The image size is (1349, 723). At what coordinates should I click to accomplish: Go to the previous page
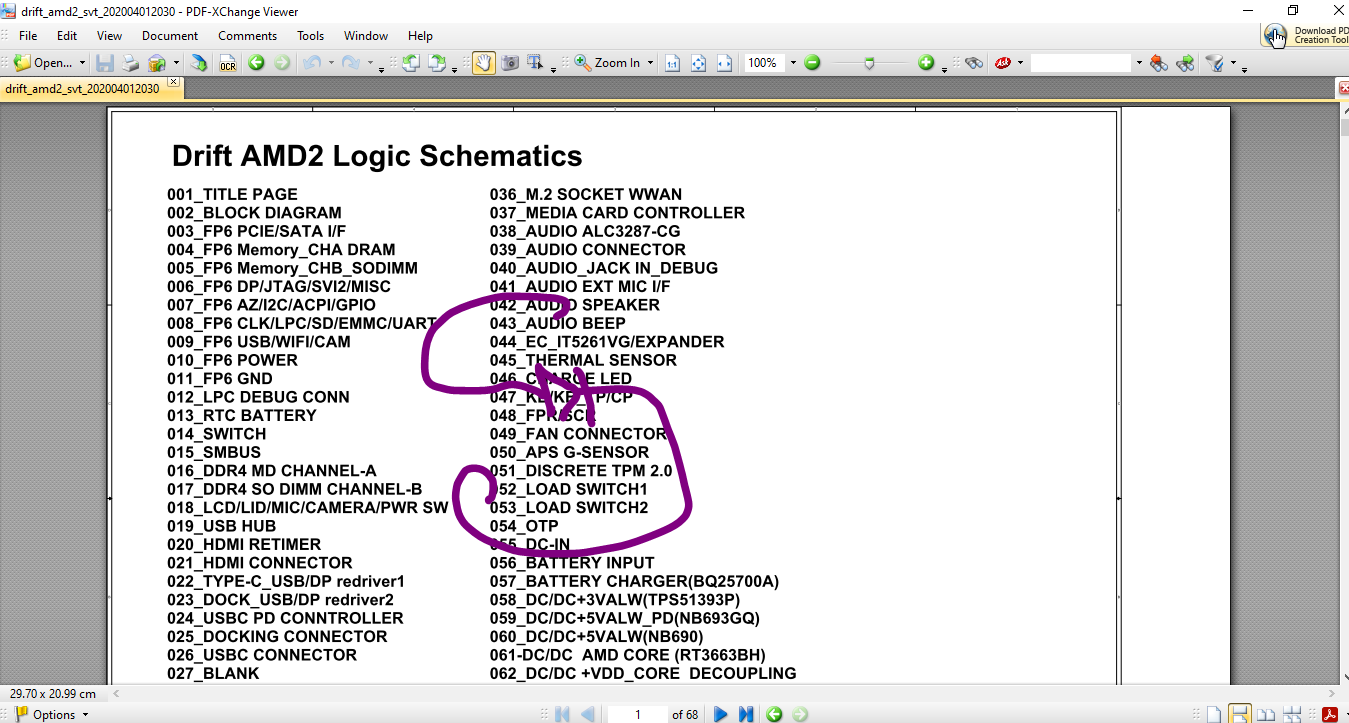click(x=587, y=714)
